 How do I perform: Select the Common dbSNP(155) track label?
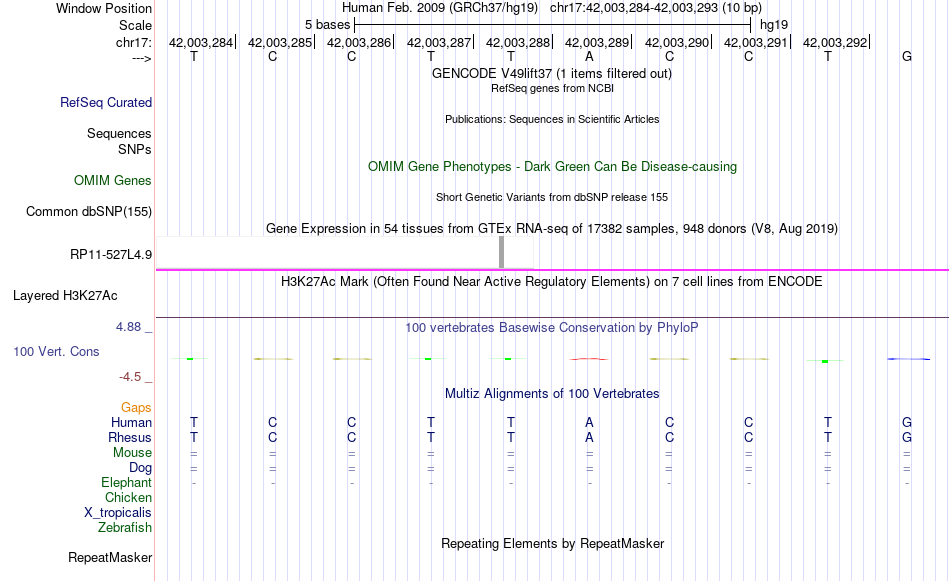[x=89, y=211]
